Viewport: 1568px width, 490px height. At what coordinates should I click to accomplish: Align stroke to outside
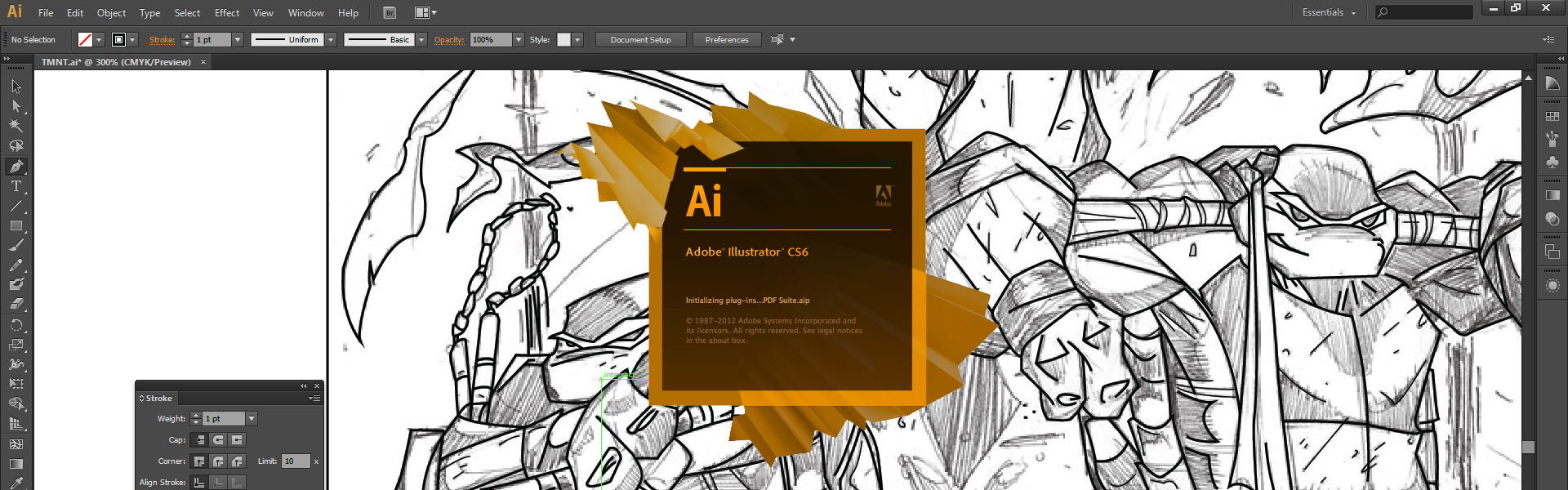pos(237,483)
